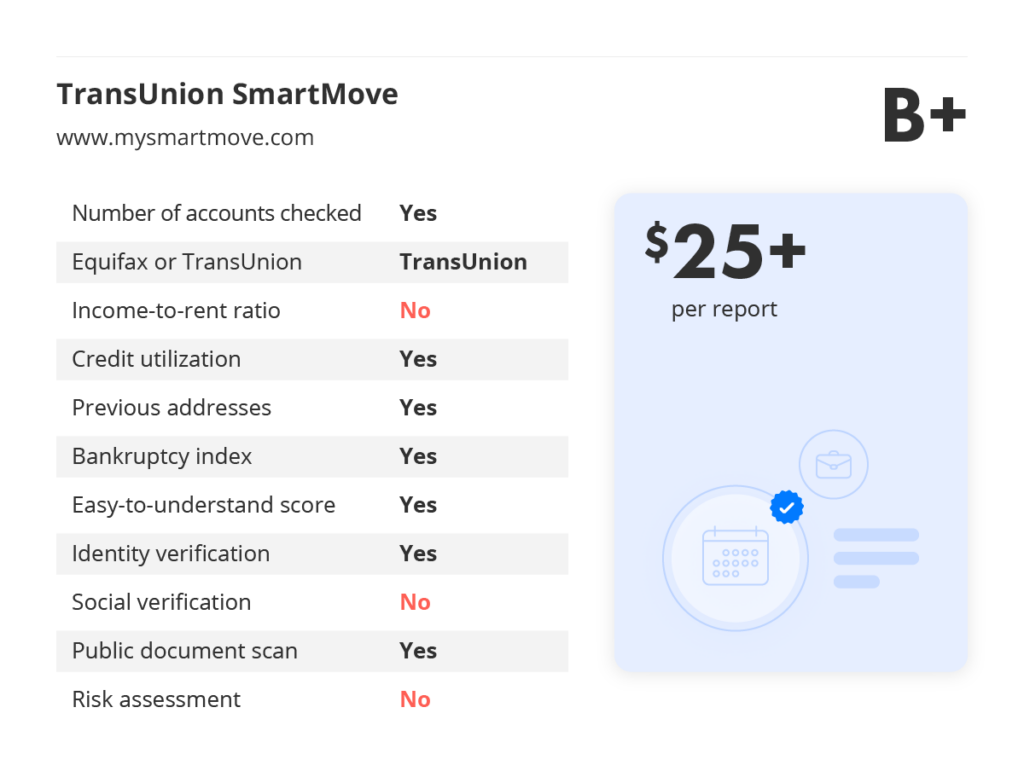1024x777 pixels.
Task: Select the Number of accounts checked row
Action: coord(312,214)
